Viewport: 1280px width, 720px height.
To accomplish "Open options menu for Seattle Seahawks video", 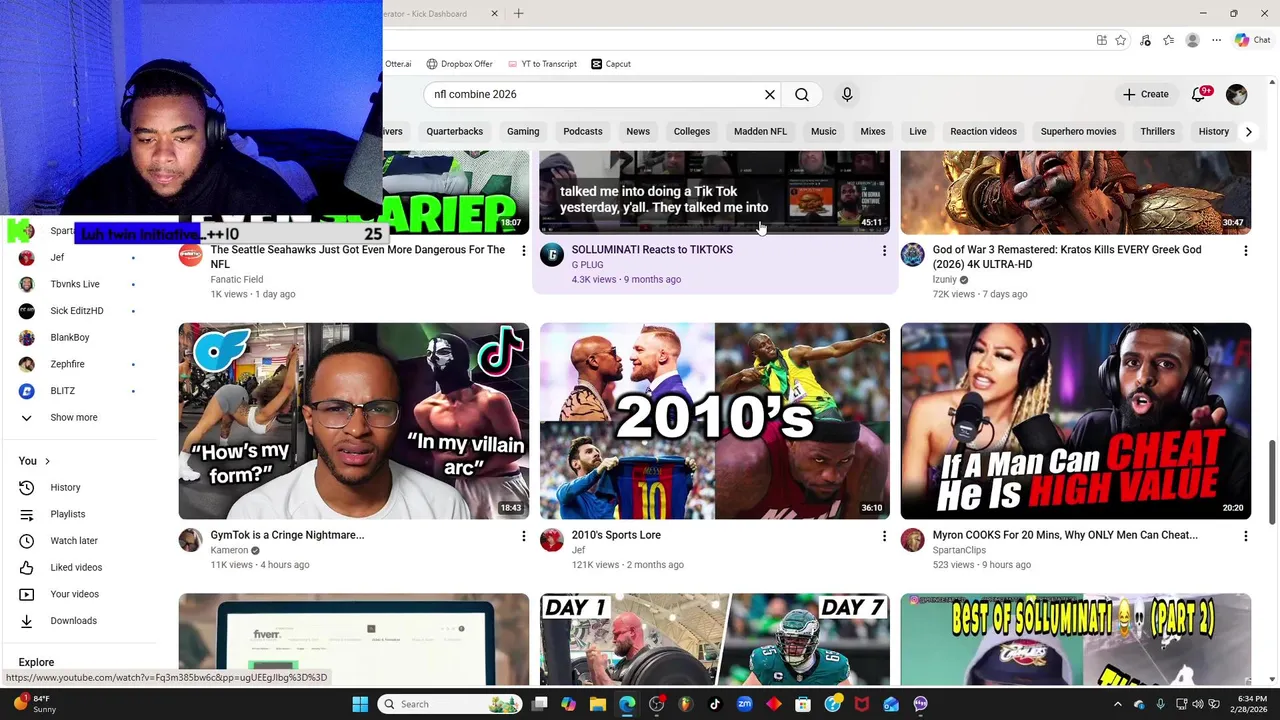I will point(523,251).
